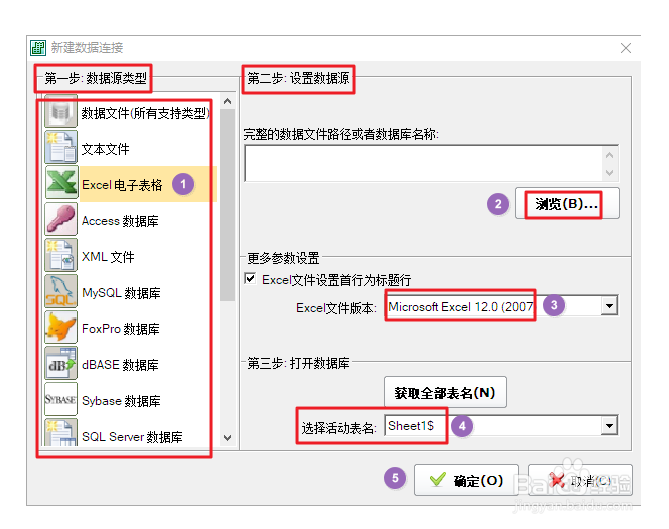Screen dimensions: 669x529
Task: Click the data file path input box
Action: click(x=423, y=163)
